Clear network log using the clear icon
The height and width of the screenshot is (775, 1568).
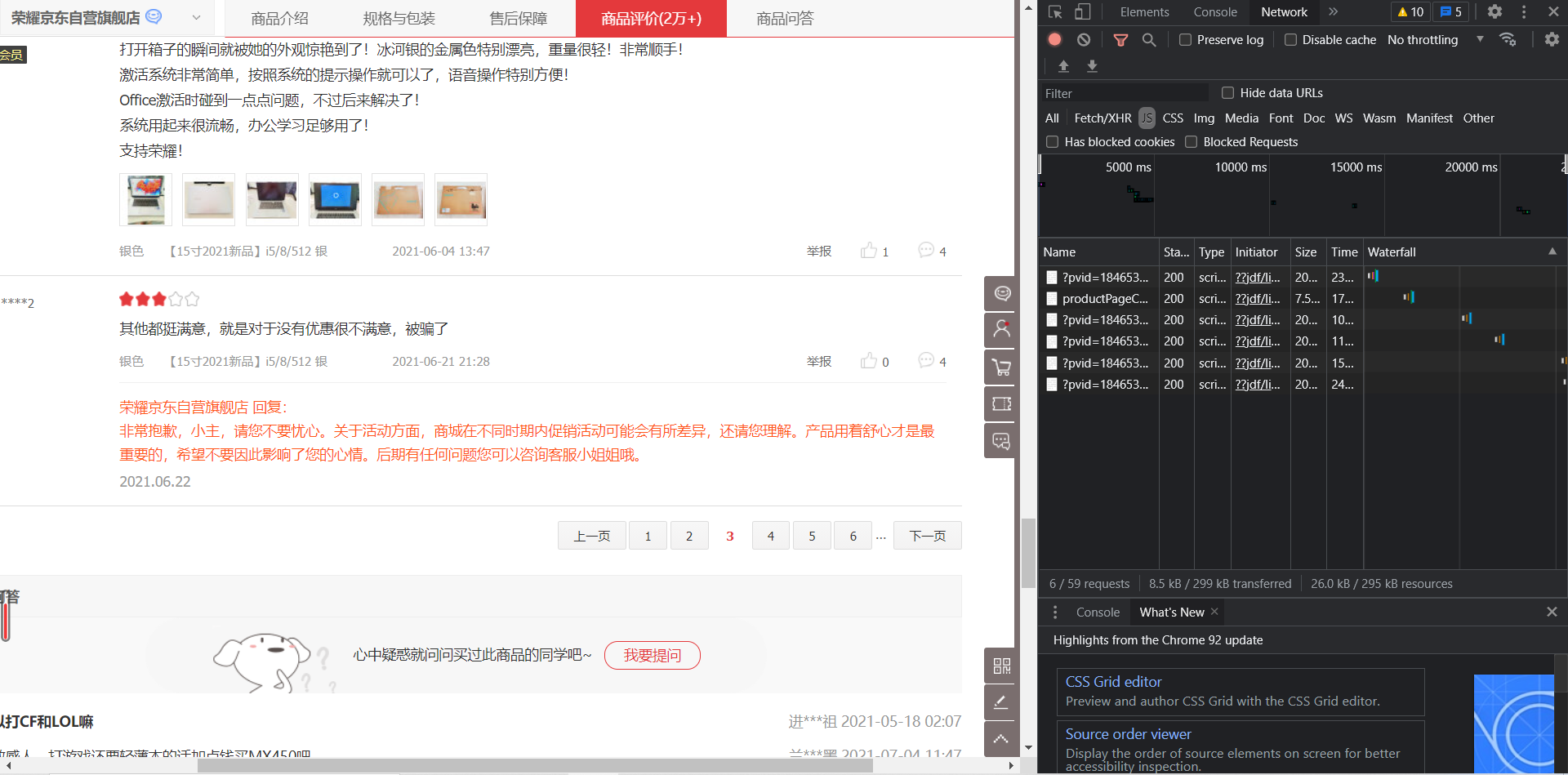click(x=1083, y=38)
